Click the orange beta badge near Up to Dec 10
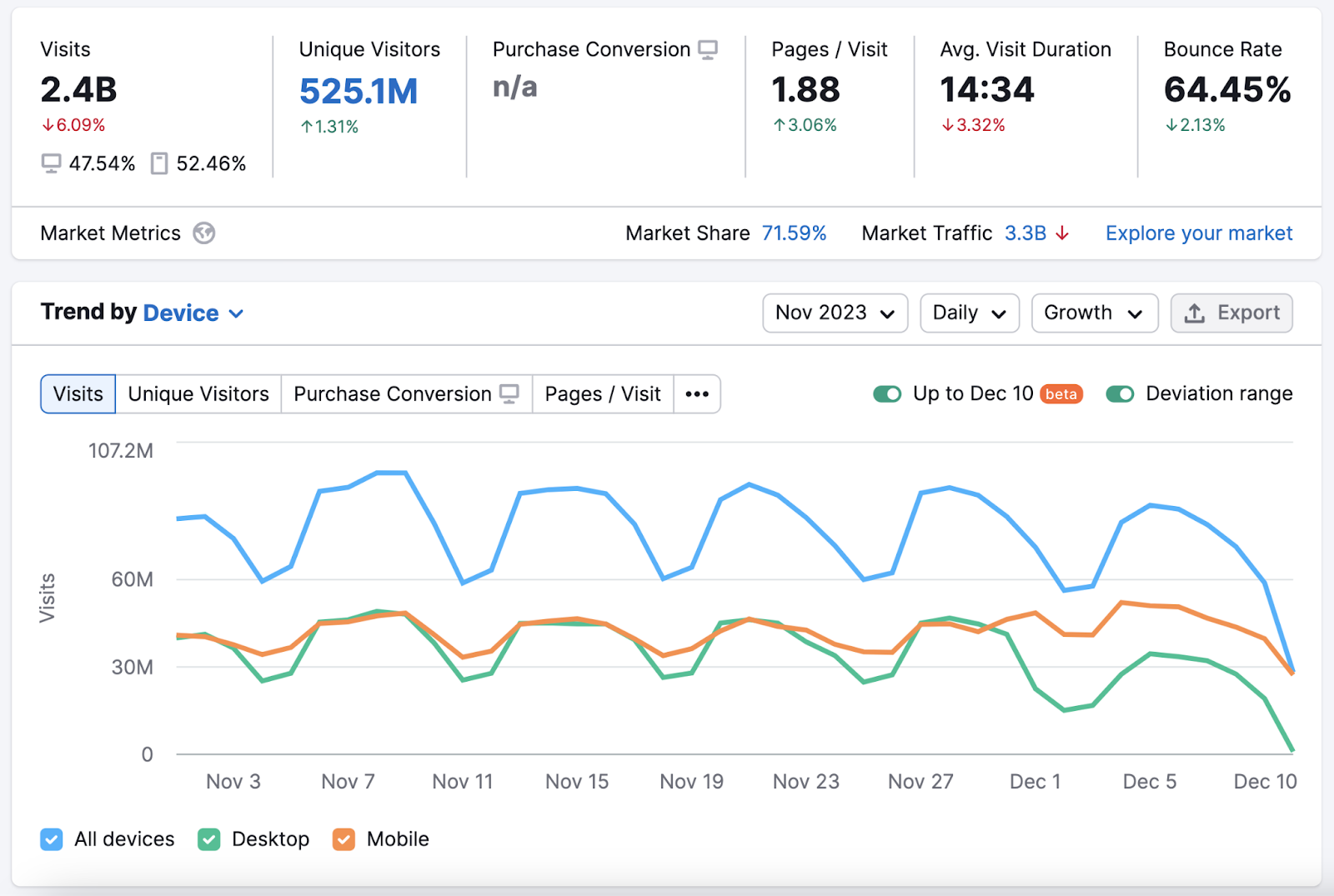 coord(1061,393)
